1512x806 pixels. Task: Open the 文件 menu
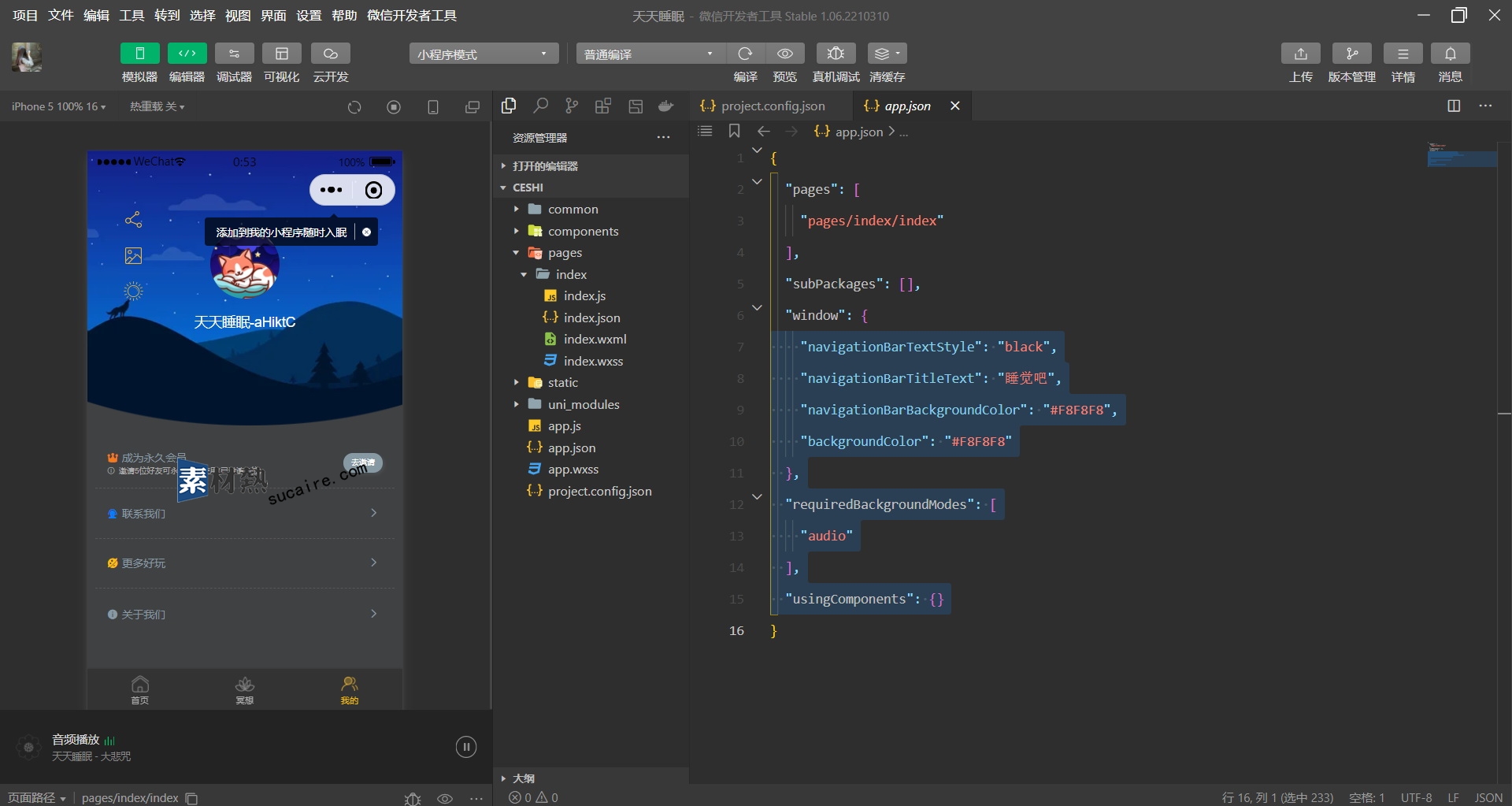tap(61, 15)
